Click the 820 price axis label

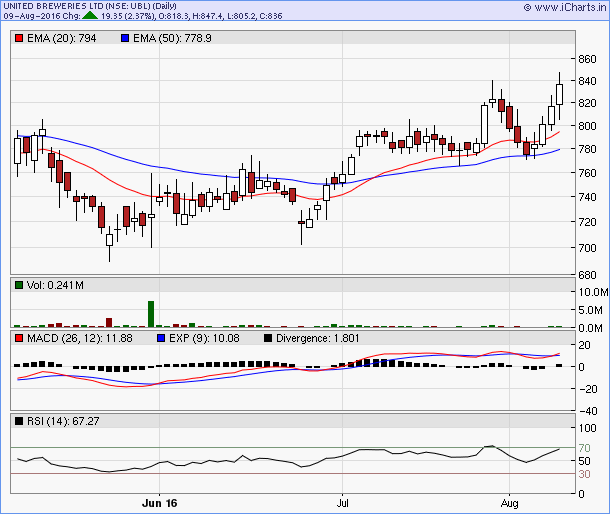pos(587,103)
